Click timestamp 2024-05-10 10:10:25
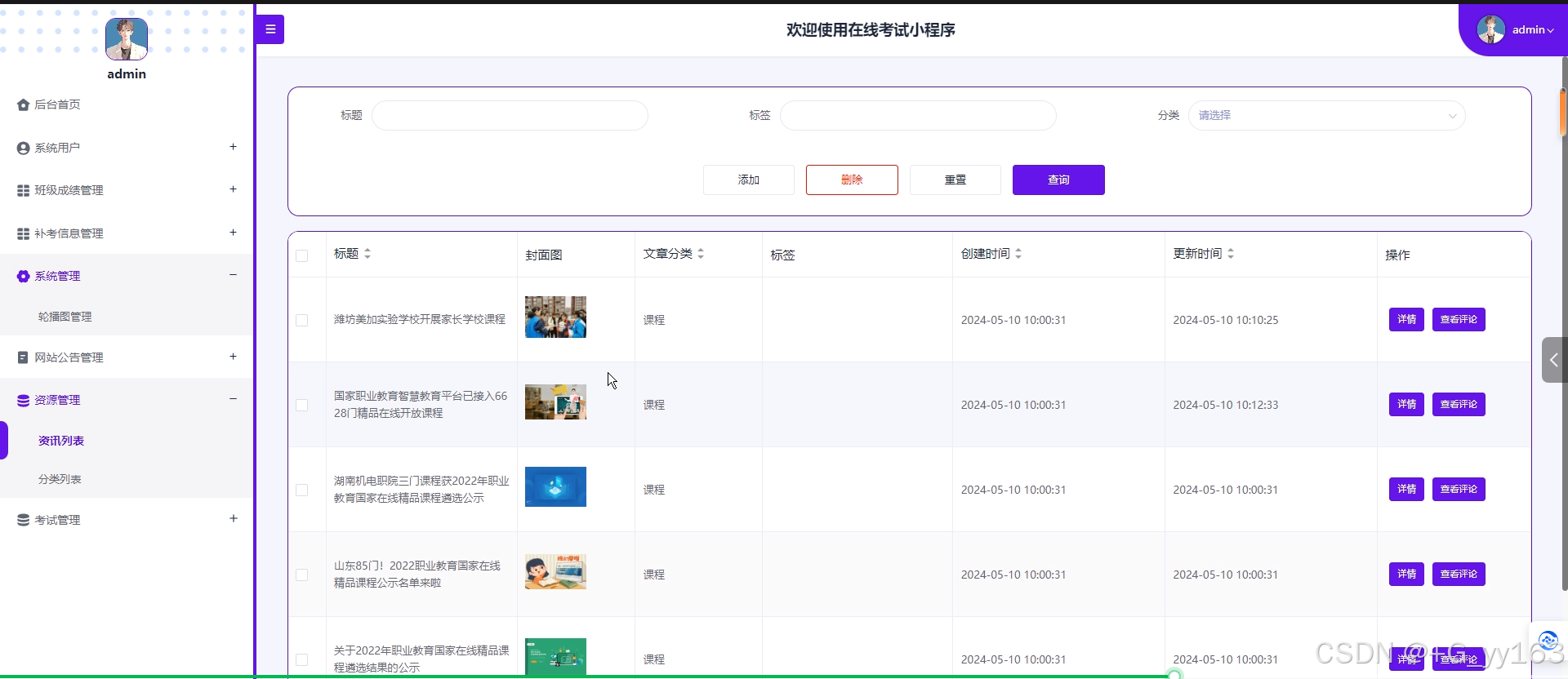 [1226, 320]
